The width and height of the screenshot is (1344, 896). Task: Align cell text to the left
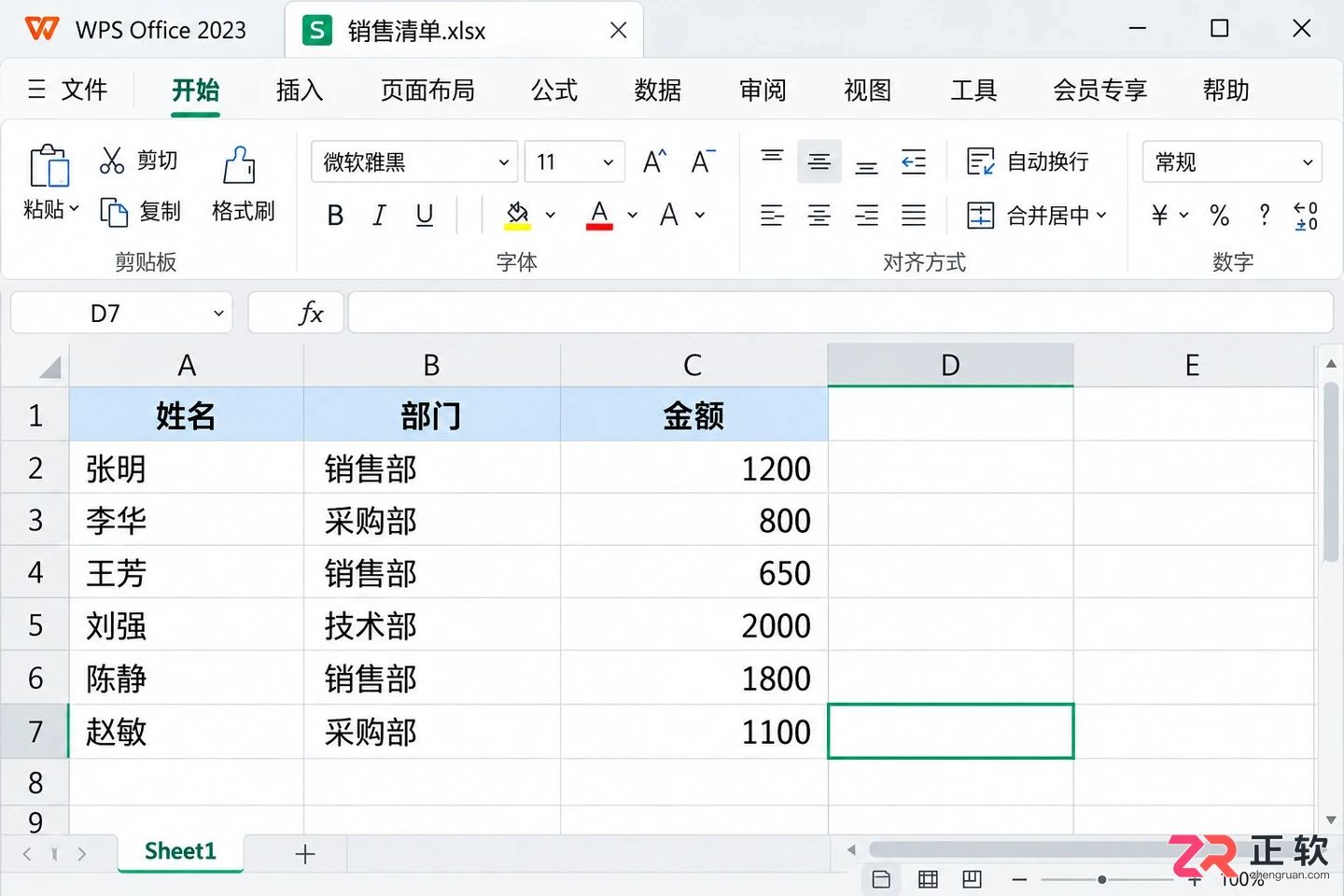coord(772,216)
